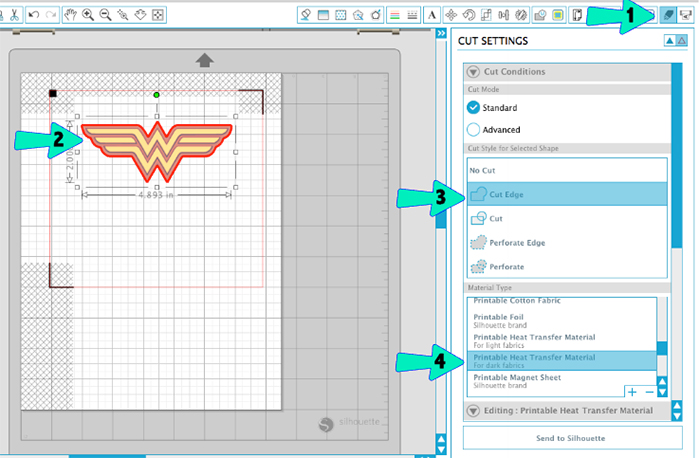Open the Text Style panel
Image resolution: width=700 pixels, height=458 pixels.
pos(432,15)
